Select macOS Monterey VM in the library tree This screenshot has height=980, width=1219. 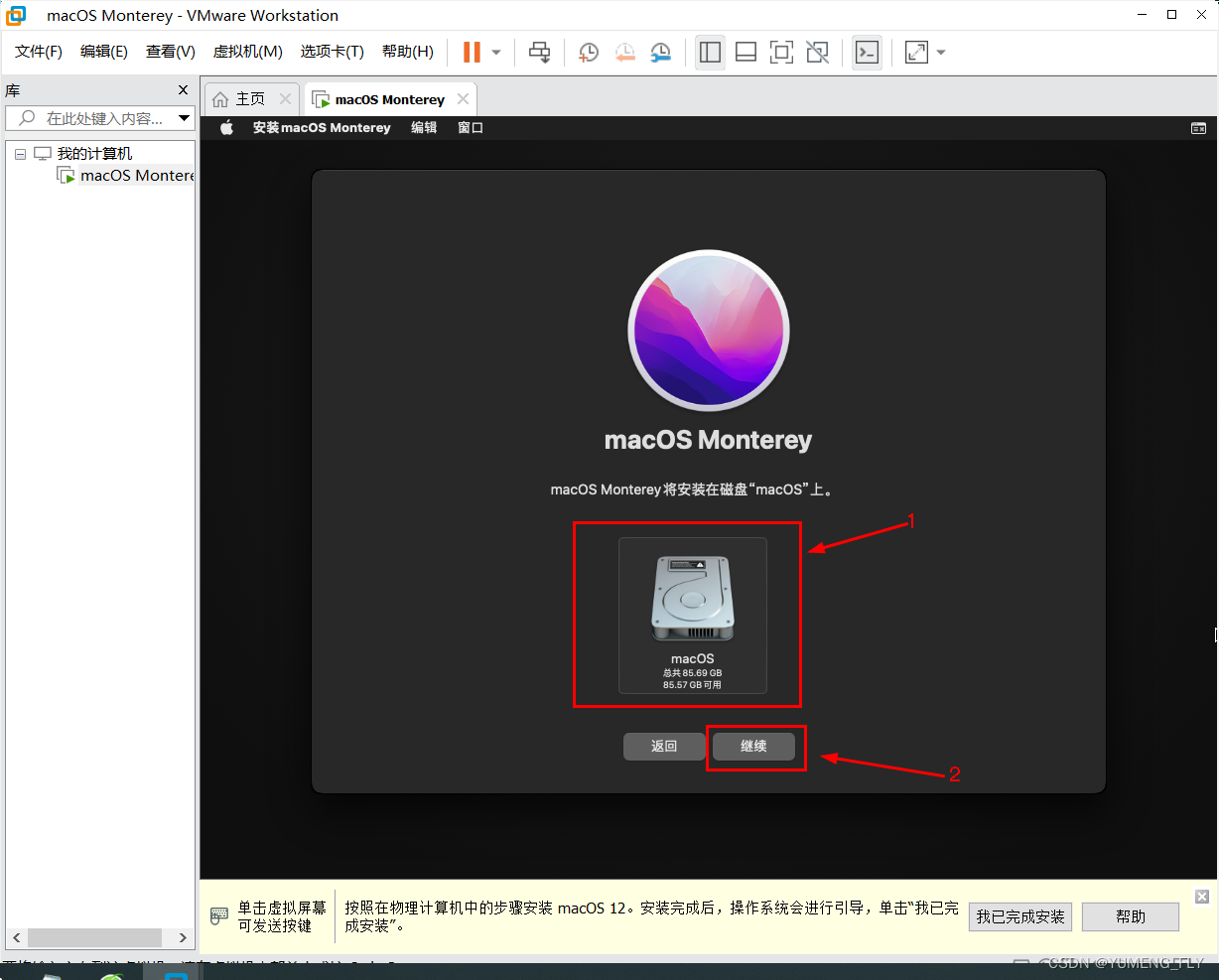coord(137,176)
